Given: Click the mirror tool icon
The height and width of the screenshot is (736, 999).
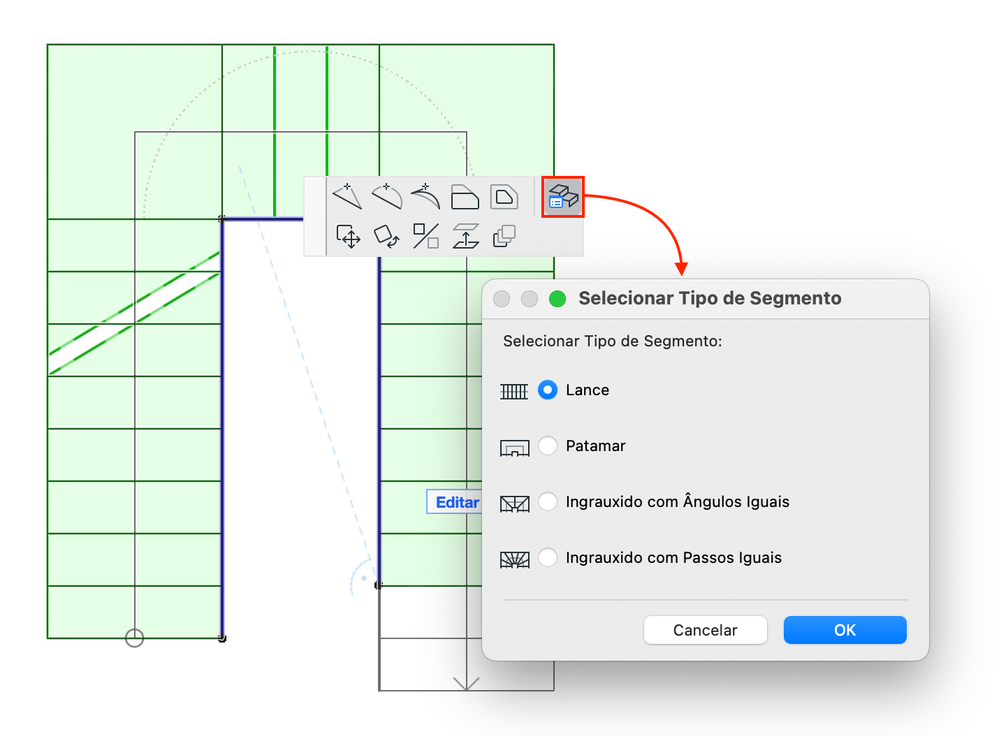Looking at the screenshot, I should point(426,236).
